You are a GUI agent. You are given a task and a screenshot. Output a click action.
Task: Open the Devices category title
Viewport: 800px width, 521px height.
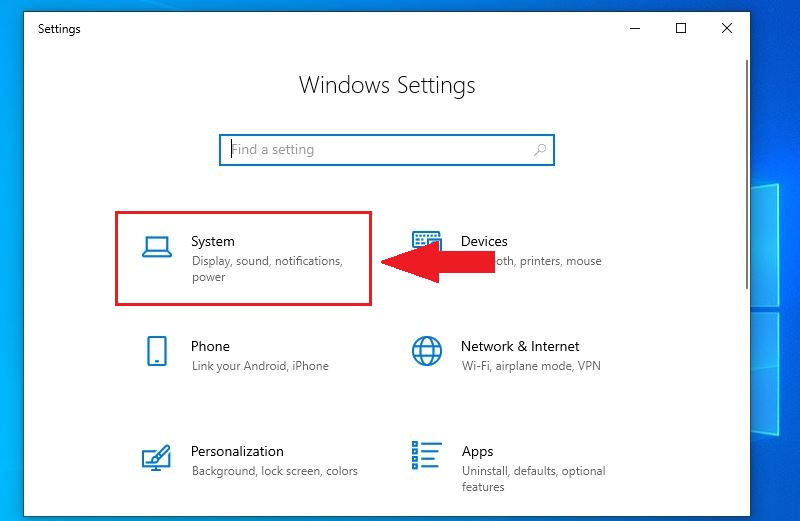[485, 241]
